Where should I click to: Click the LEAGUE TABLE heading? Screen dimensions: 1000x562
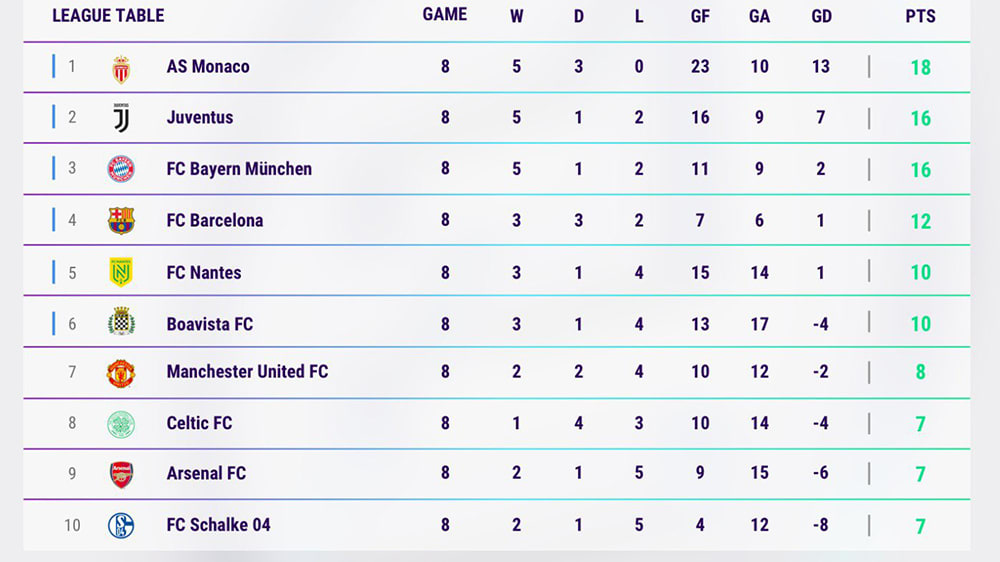coord(108,15)
